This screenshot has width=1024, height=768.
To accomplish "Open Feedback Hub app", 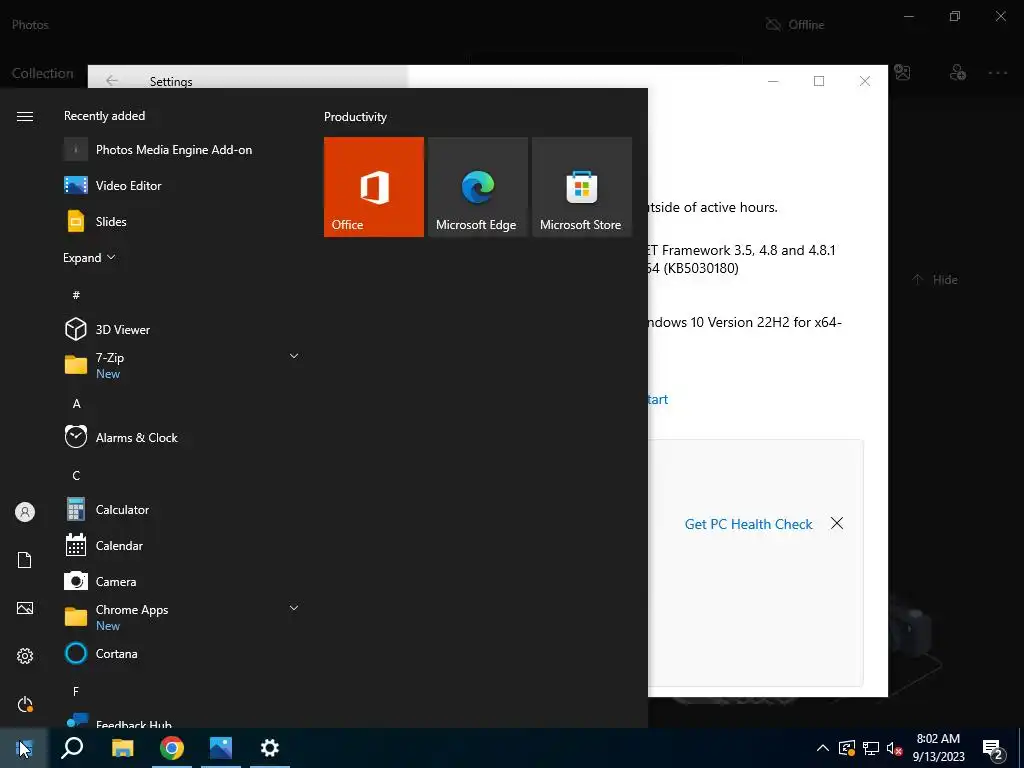I will 182,722.
